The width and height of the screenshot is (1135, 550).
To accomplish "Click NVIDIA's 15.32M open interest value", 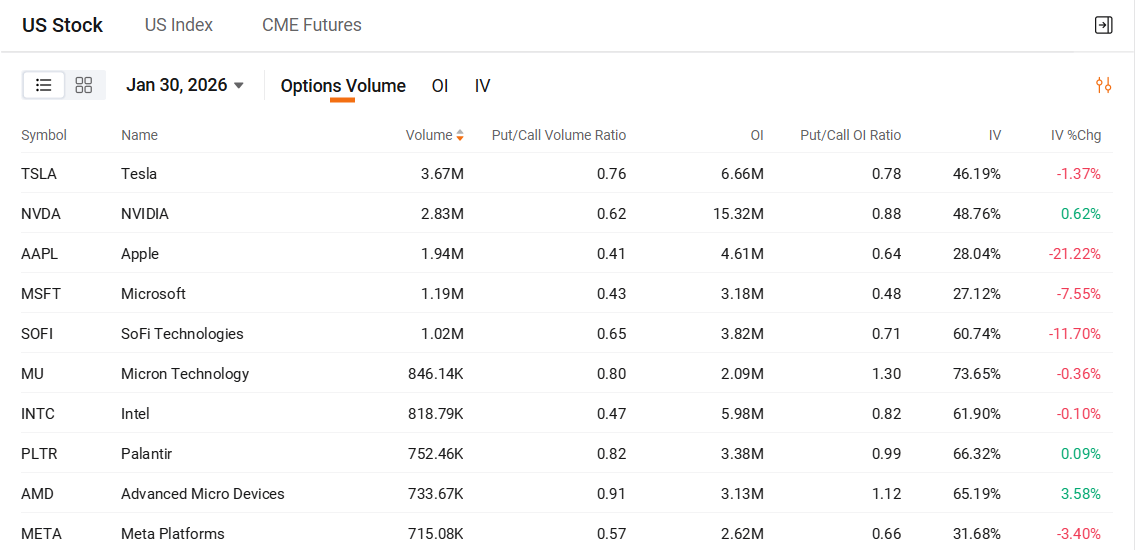I will (740, 214).
